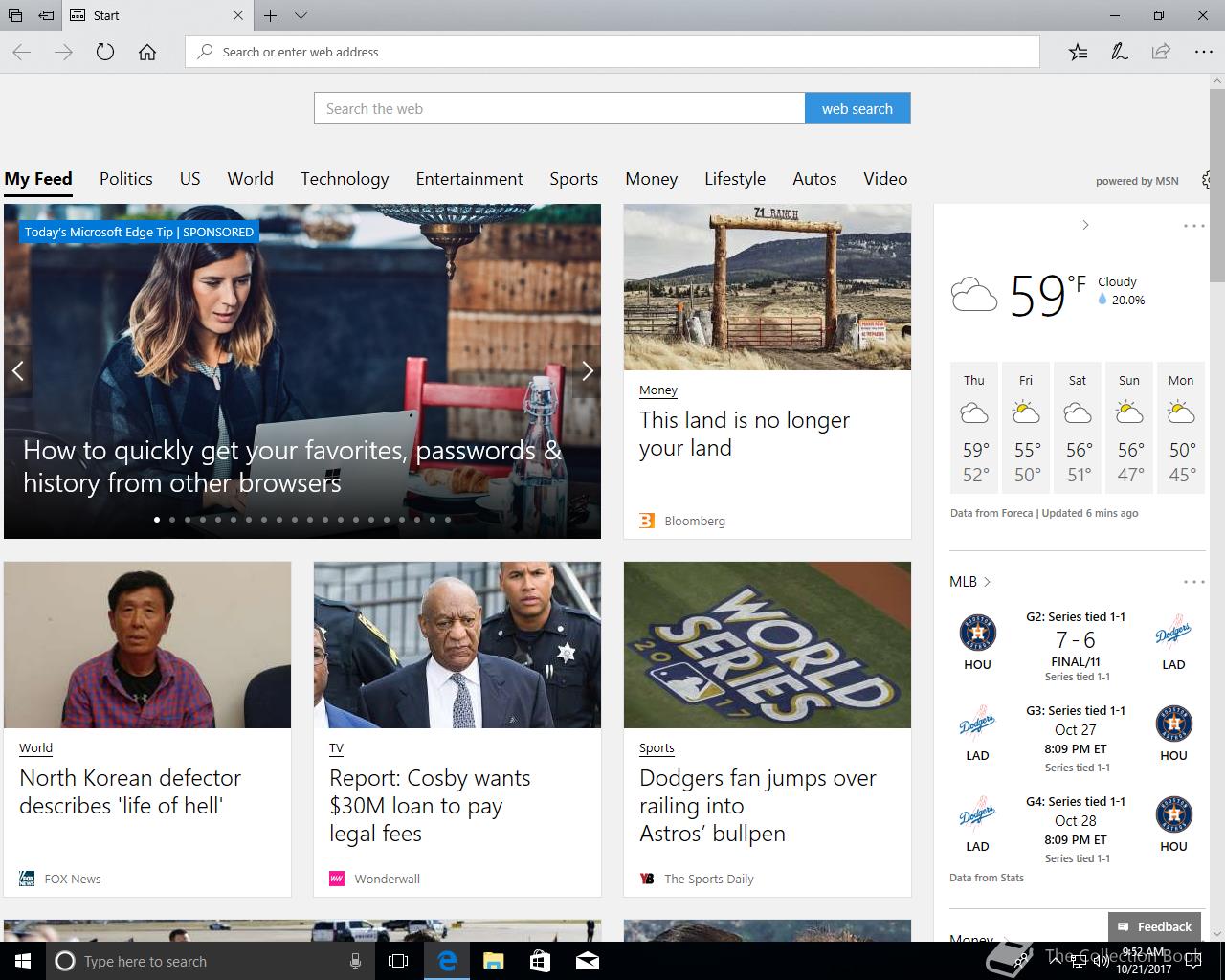Open Microsoft Store from taskbar
Viewport: 1225px width, 980px height.
[x=540, y=961]
